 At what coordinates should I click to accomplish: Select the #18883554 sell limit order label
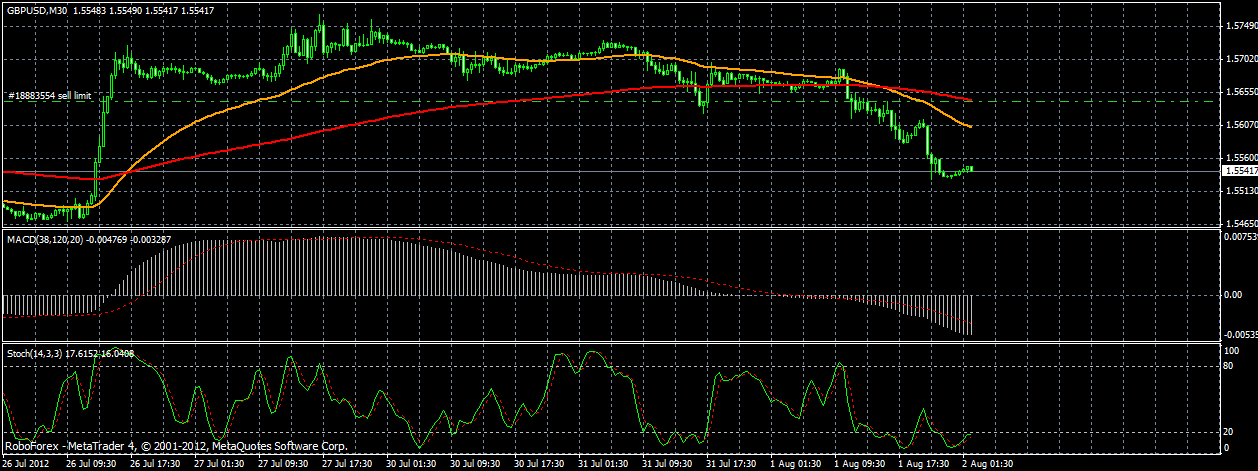(50, 96)
